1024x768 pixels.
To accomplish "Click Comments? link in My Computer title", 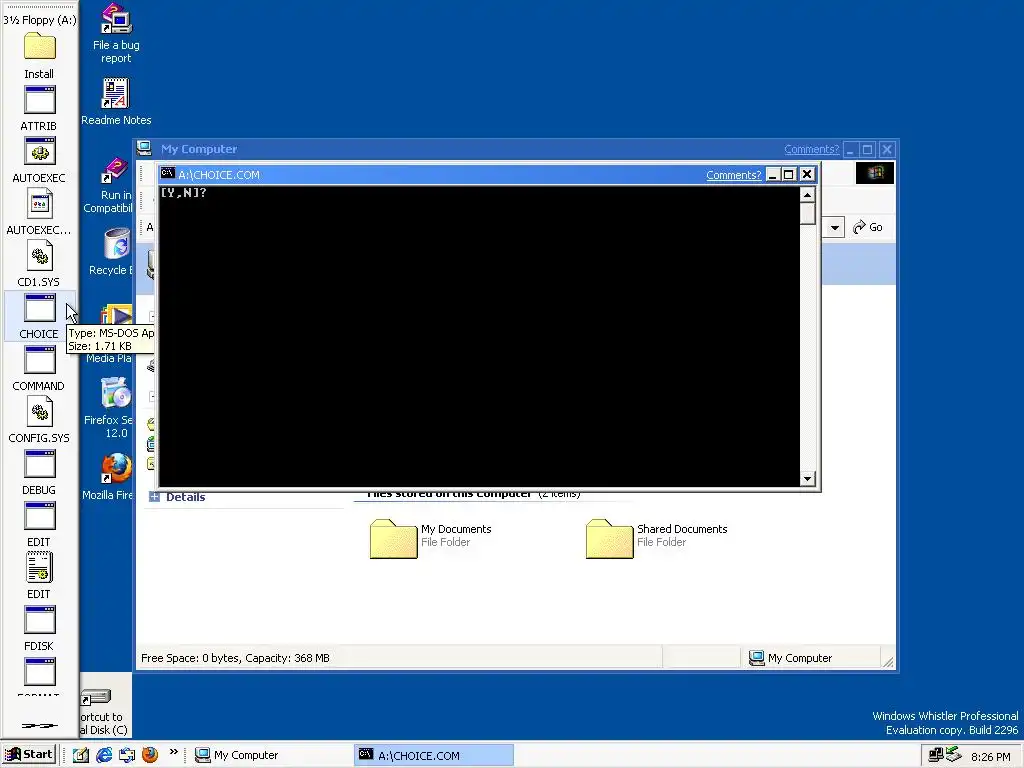I will 811,150.
